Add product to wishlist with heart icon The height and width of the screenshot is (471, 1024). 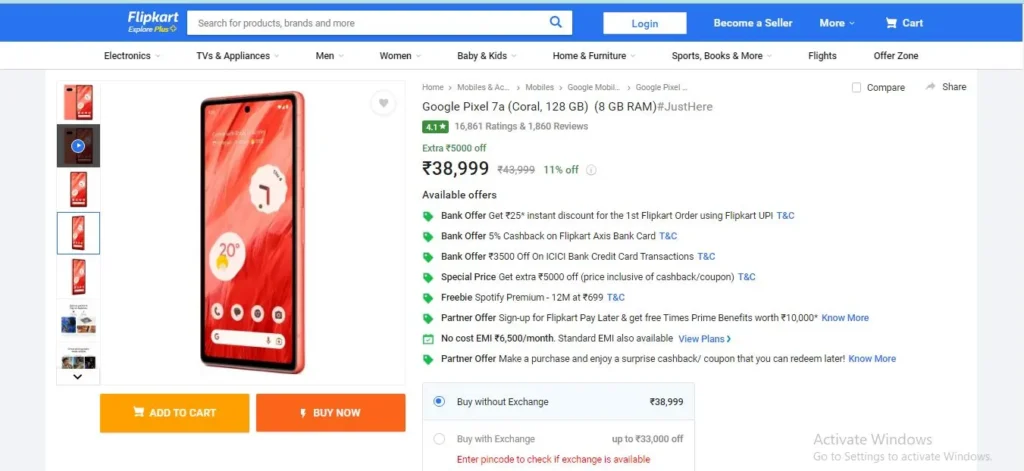point(383,103)
